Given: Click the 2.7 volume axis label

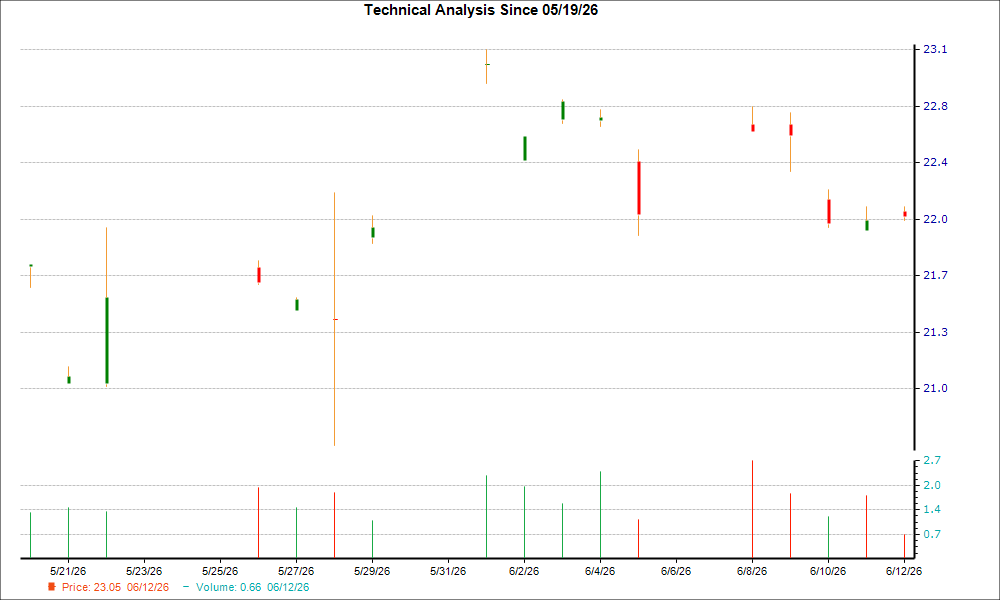Looking at the screenshot, I should [932, 460].
